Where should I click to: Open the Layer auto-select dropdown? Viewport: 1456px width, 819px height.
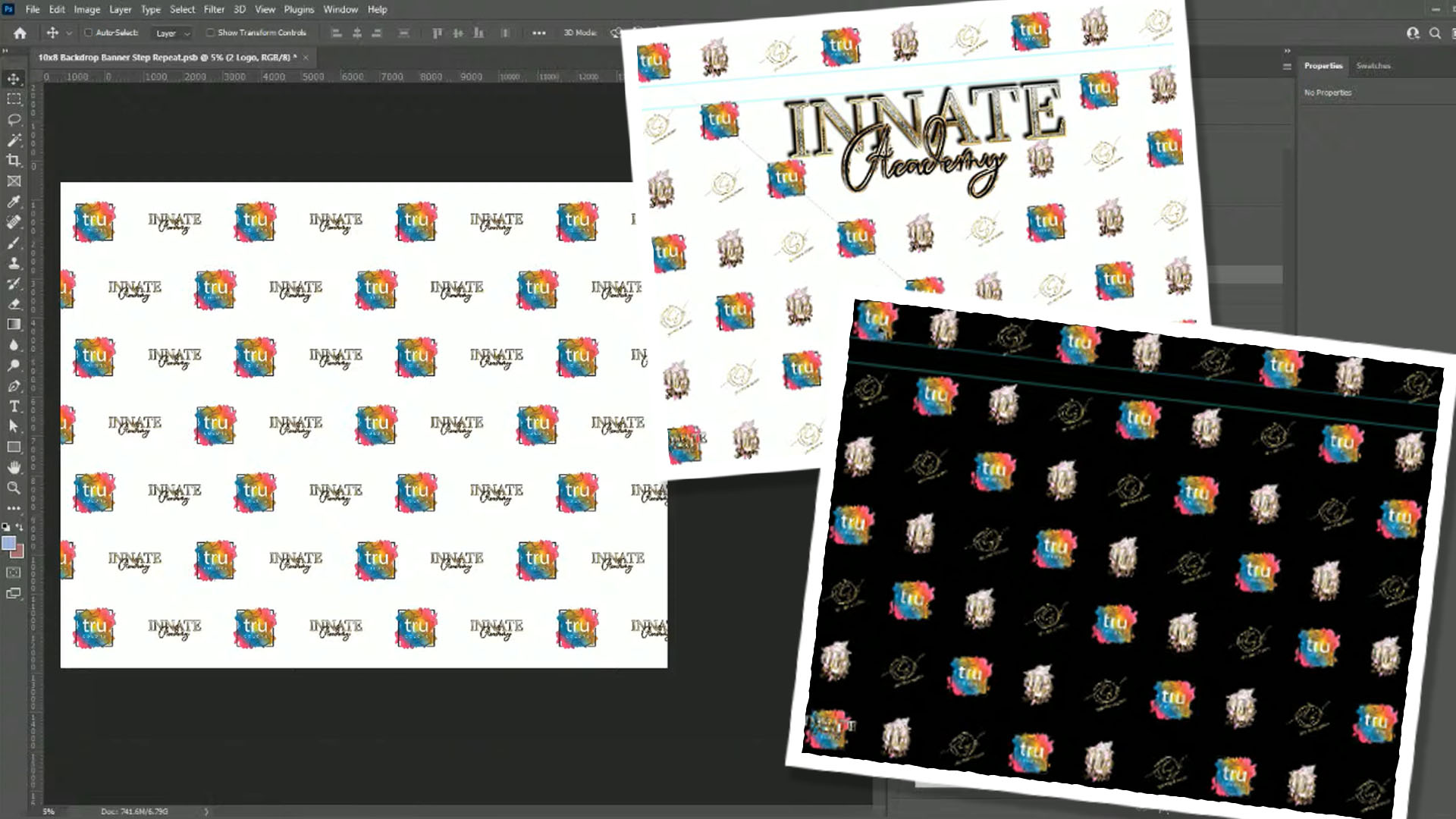click(173, 33)
